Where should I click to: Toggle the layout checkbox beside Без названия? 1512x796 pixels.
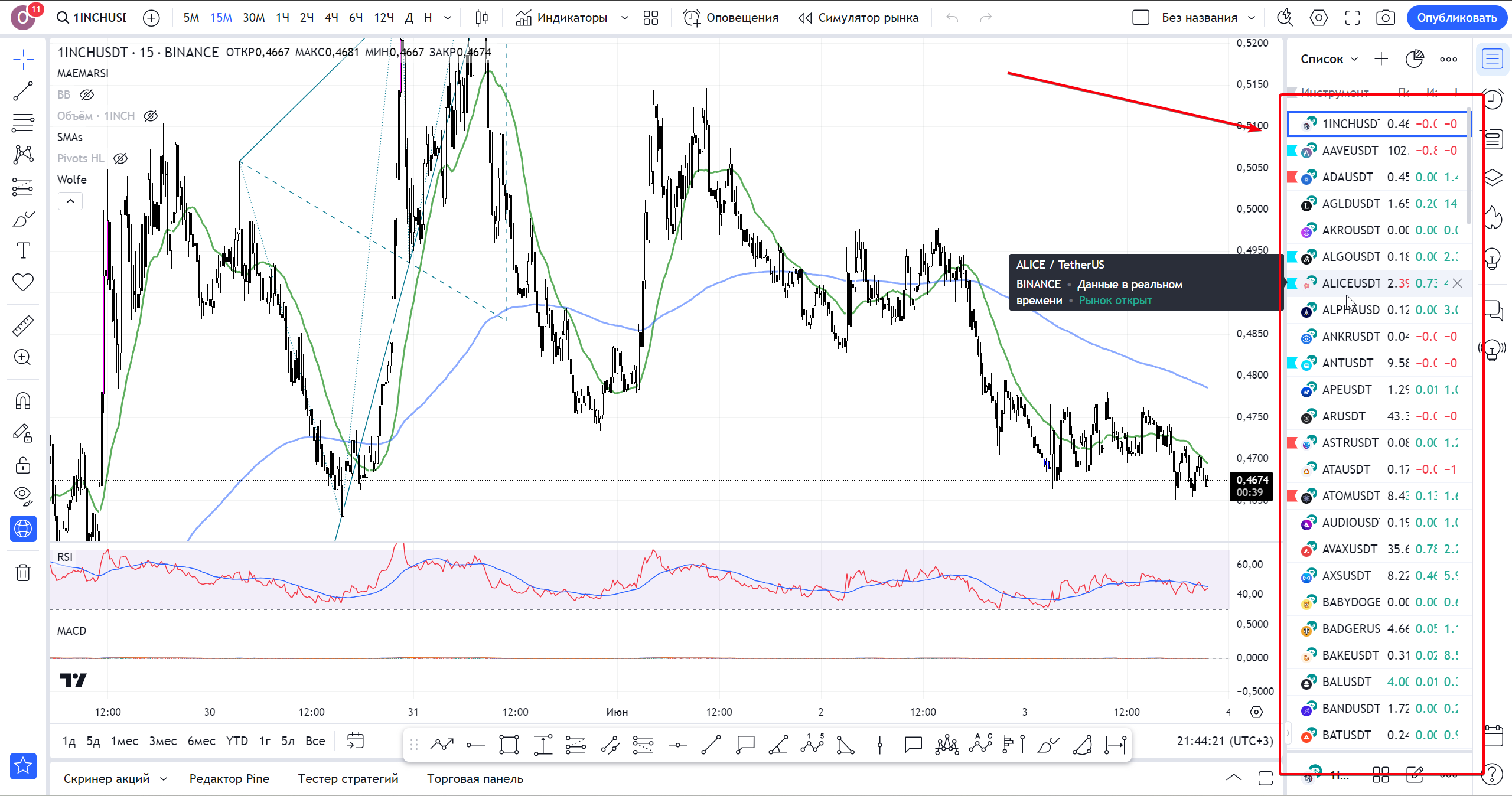(x=1140, y=18)
